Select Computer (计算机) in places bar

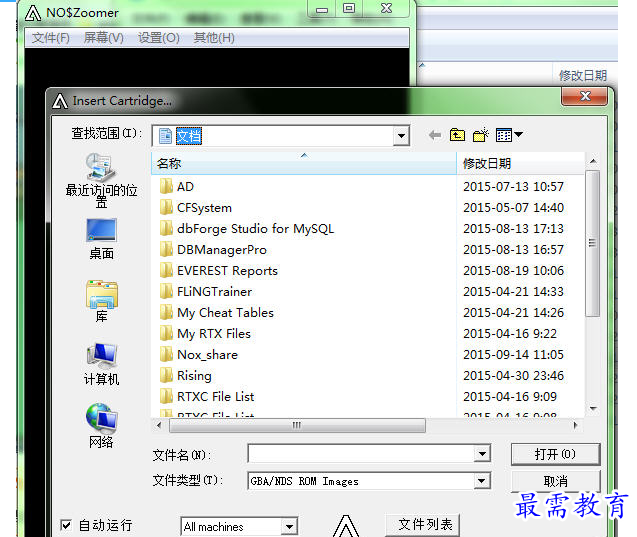click(x=101, y=364)
